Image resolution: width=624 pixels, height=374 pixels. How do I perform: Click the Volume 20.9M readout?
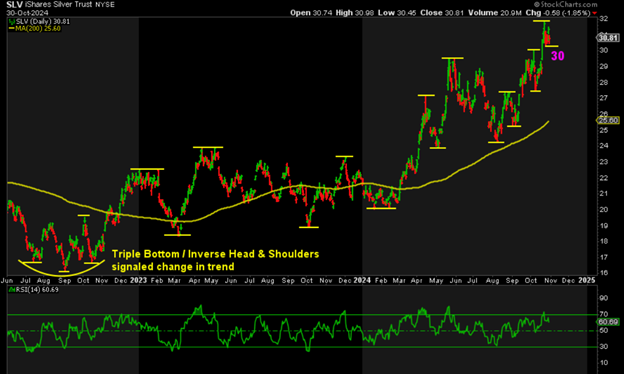(x=495, y=13)
